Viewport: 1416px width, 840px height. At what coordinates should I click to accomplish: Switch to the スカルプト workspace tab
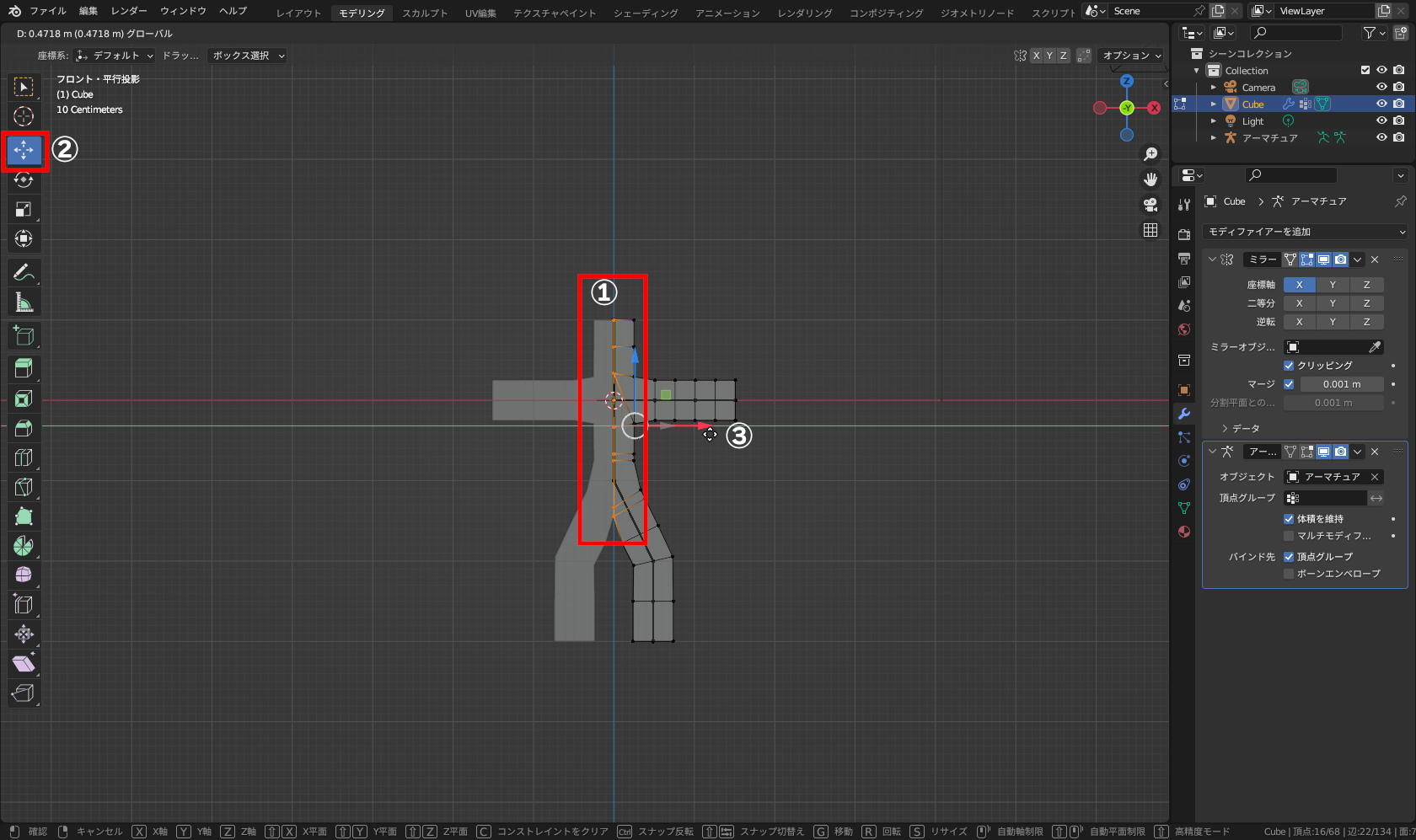(x=425, y=13)
